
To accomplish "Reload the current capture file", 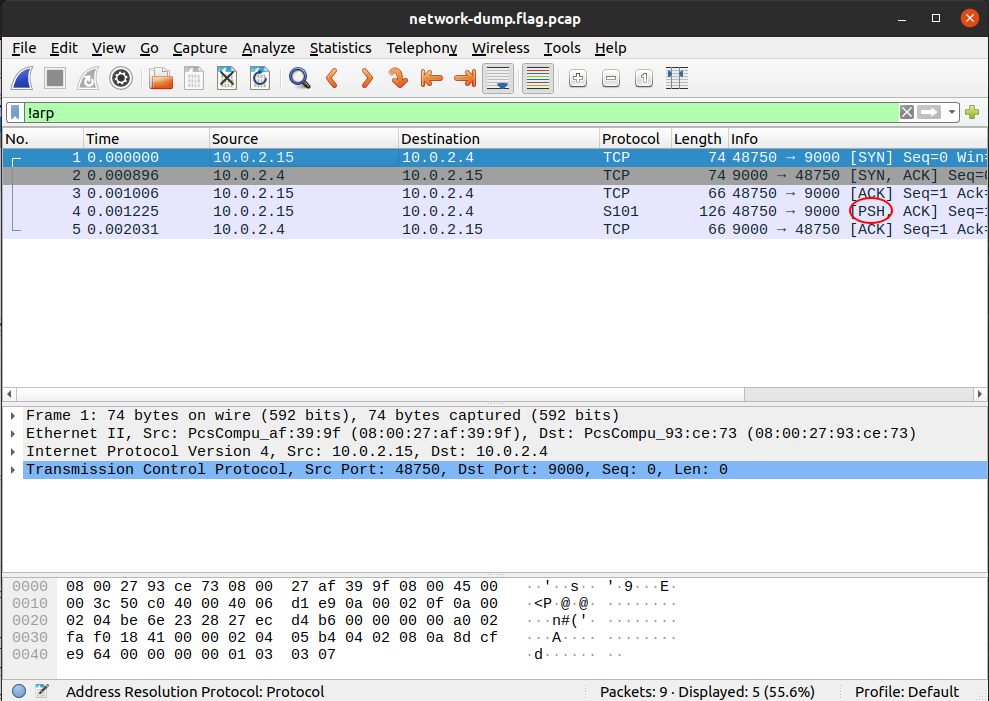I will tap(260, 78).
